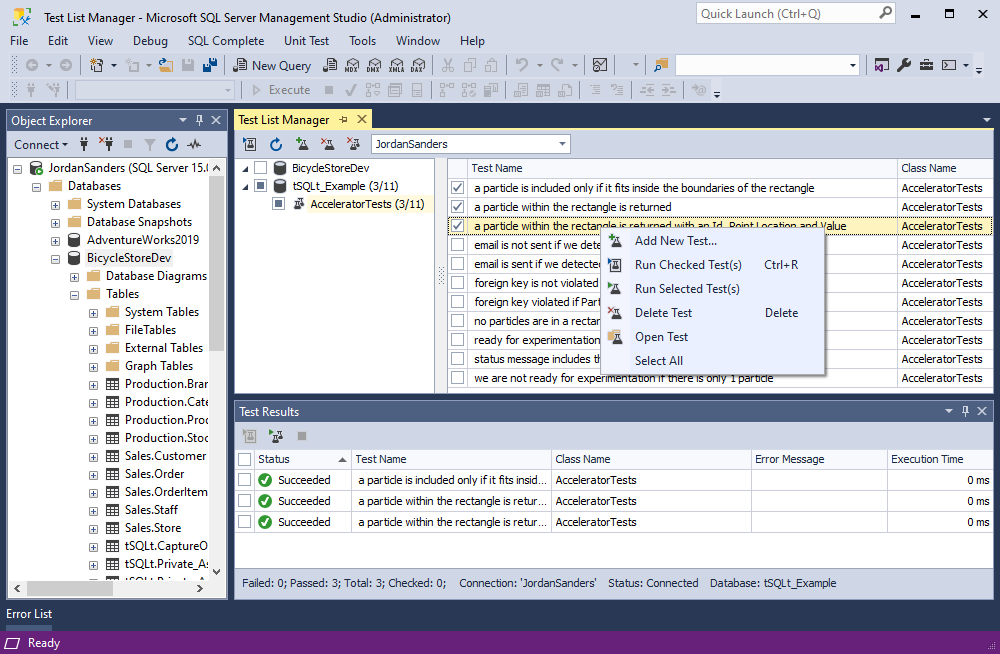The image size is (1000, 654).
Task: Open the SQL Complete menu
Action: (226, 41)
